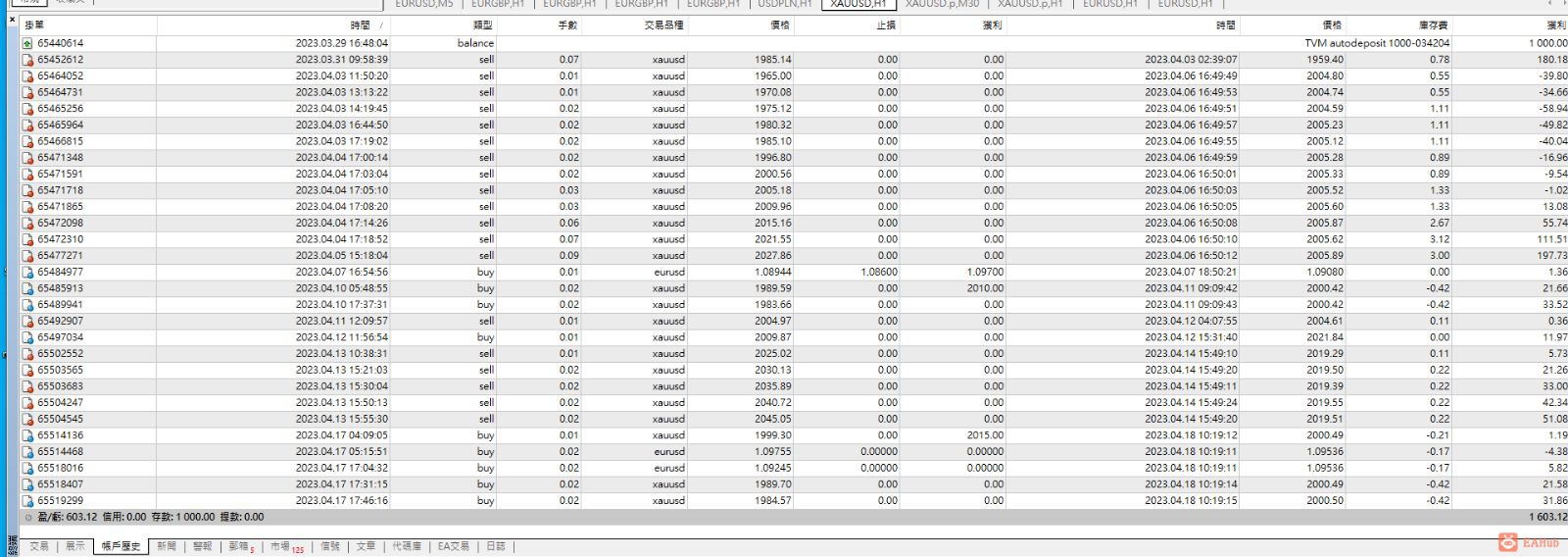The image size is (1568, 557).
Task: Click the order icon for ticket 65484977
Action: [x=28, y=272]
